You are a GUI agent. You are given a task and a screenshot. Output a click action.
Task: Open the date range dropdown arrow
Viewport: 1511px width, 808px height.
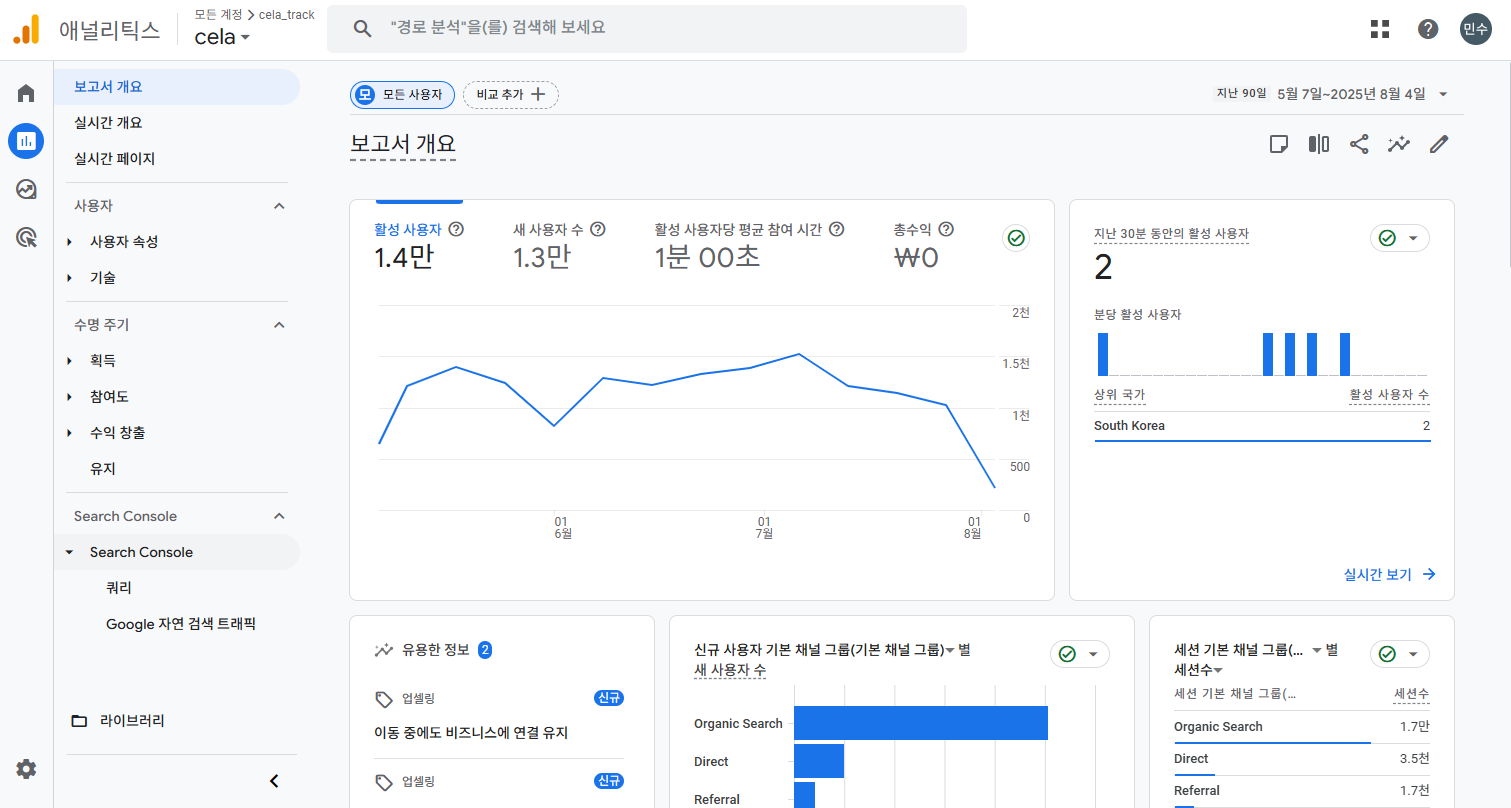(x=1443, y=94)
